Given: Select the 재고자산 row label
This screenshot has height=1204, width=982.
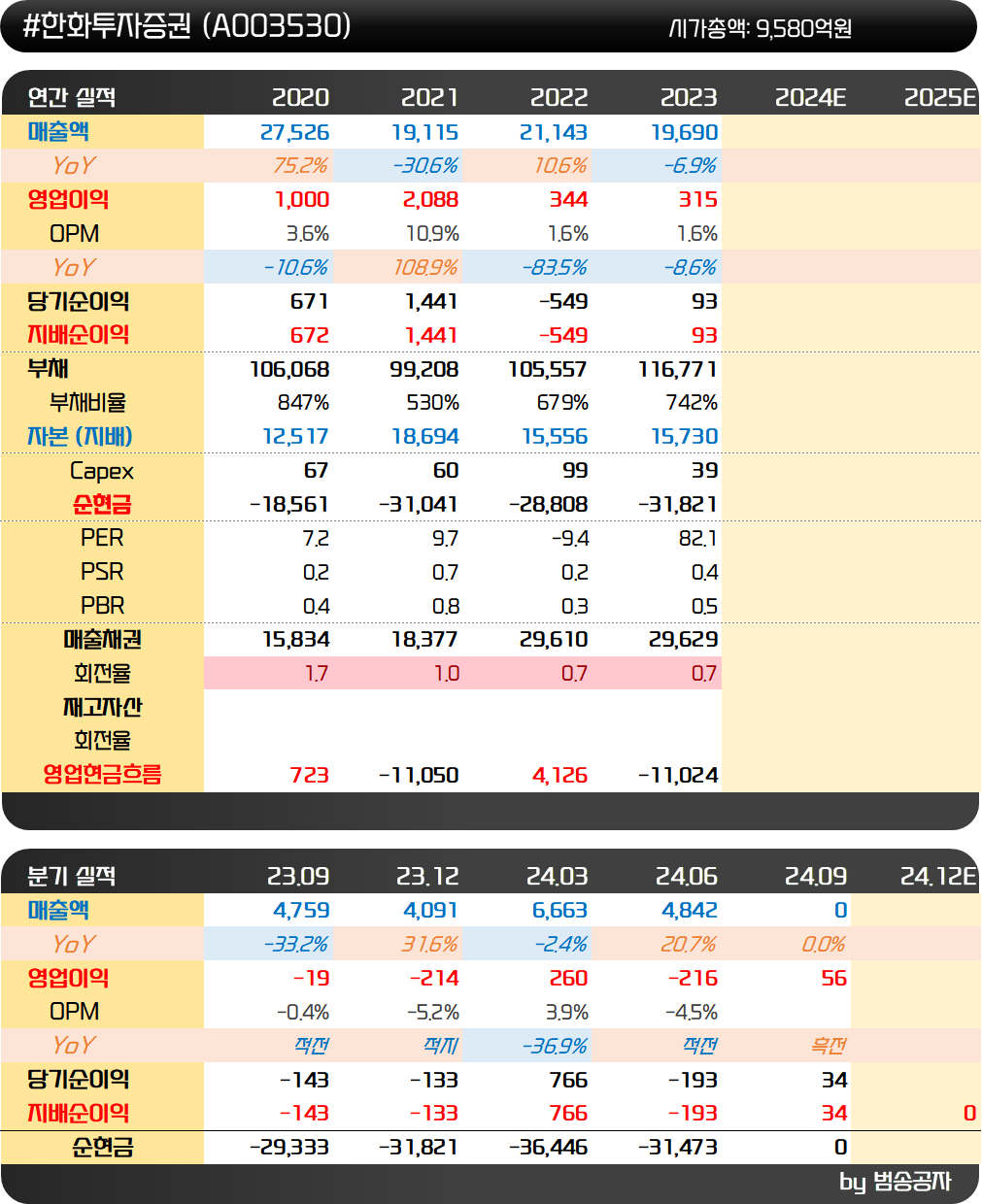Looking at the screenshot, I should 102,707.
